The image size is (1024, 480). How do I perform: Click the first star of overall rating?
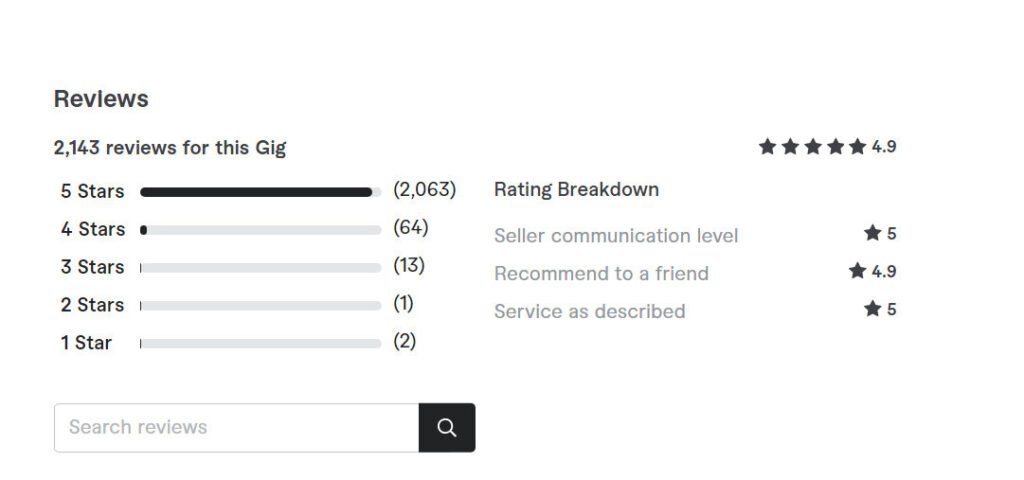[767, 147]
